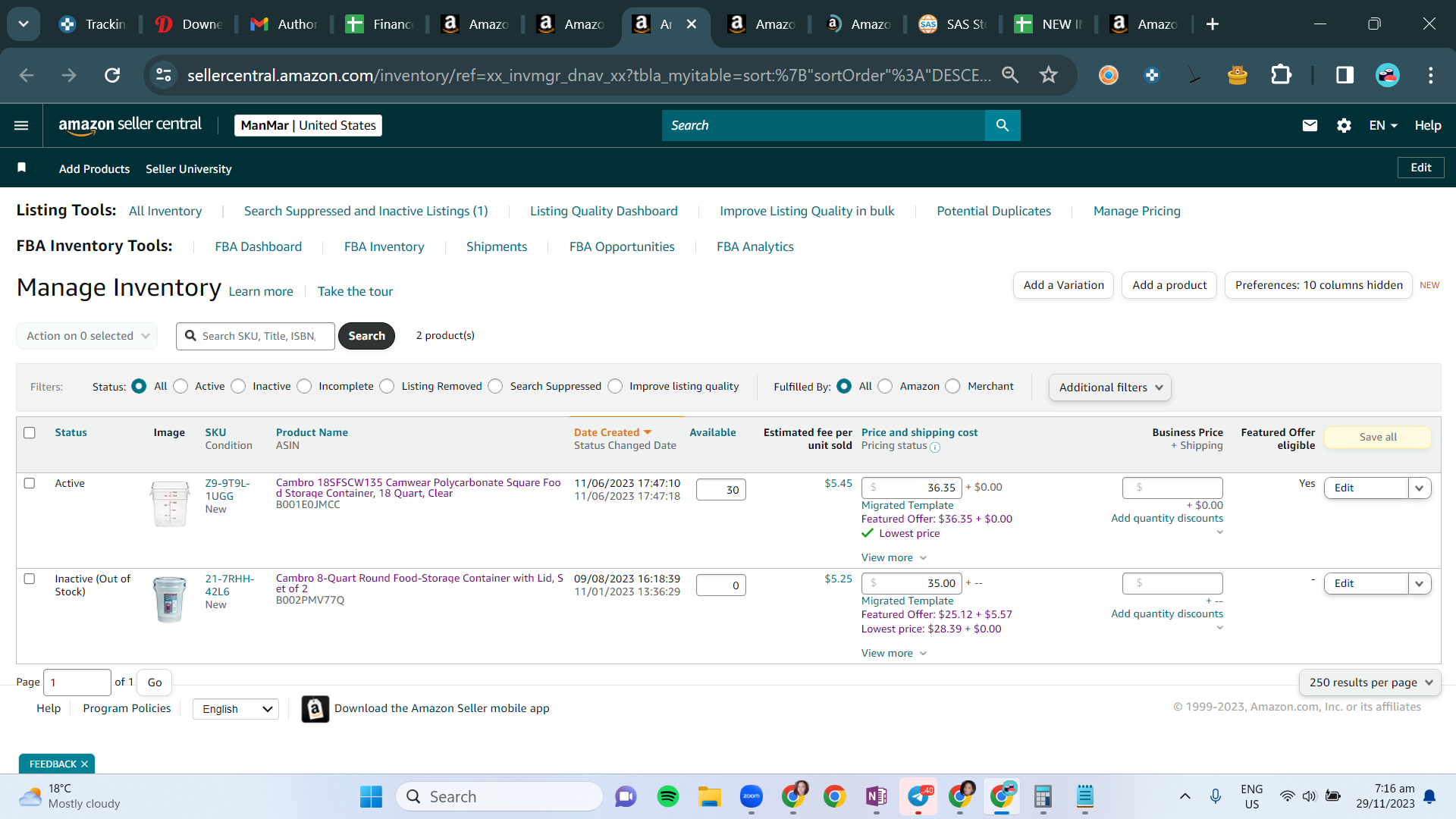Image resolution: width=1456 pixels, height=819 pixels.
Task: Go back with the browser back arrow
Action: point(27,75)
